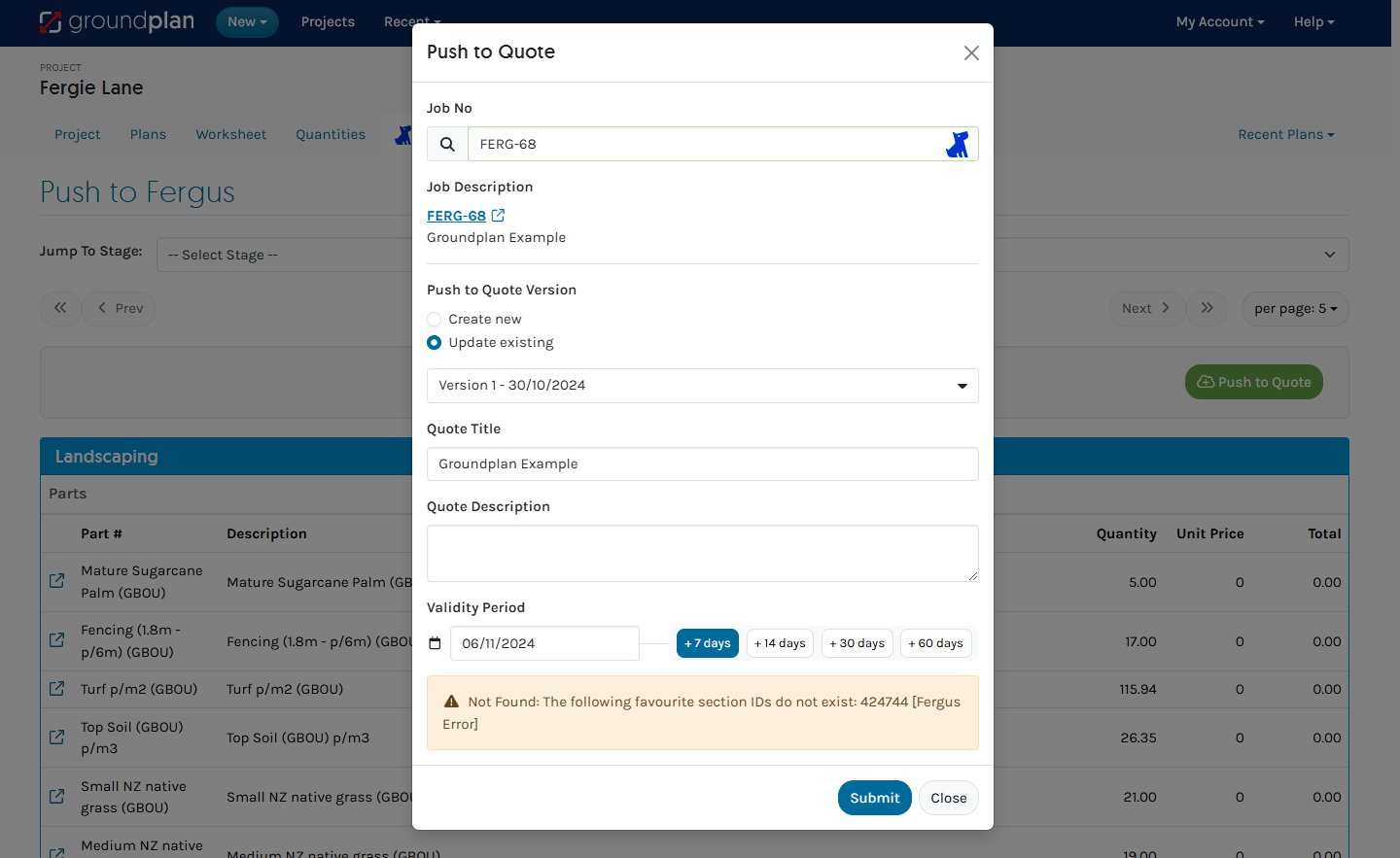Click the Groundplan logo icon

pyautogui.click(x=51, y=21)
